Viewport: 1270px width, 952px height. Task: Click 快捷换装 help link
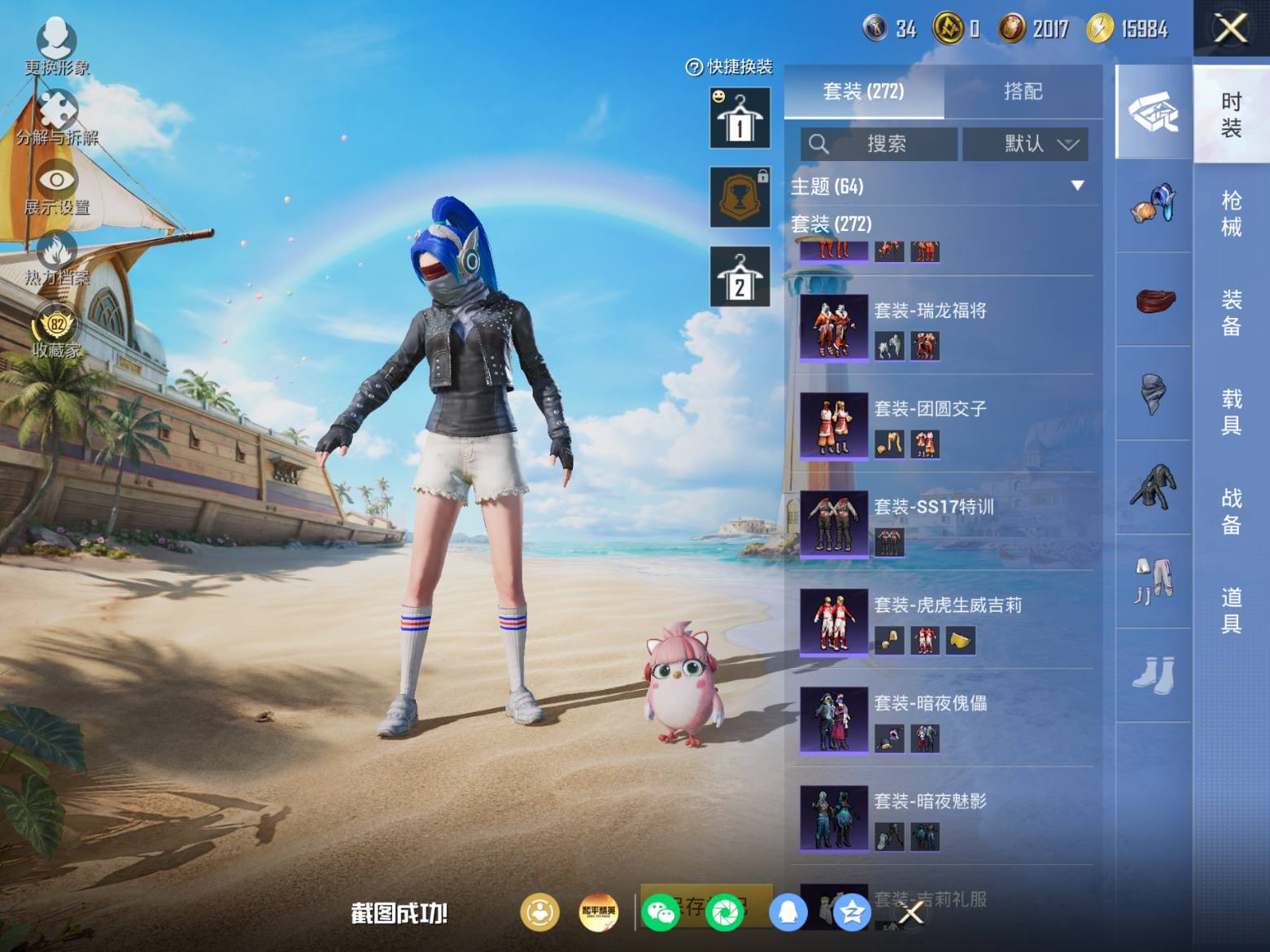tap(729, 67)
